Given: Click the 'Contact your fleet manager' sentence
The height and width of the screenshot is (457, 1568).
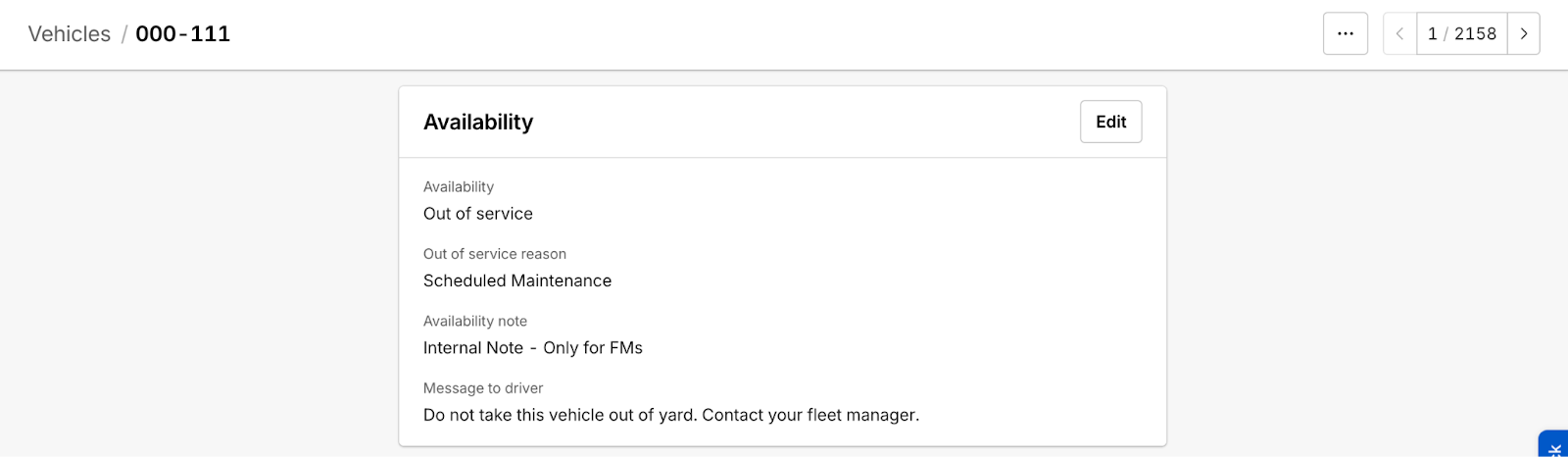Looking at the screenshot, I should tap(810, 415).
